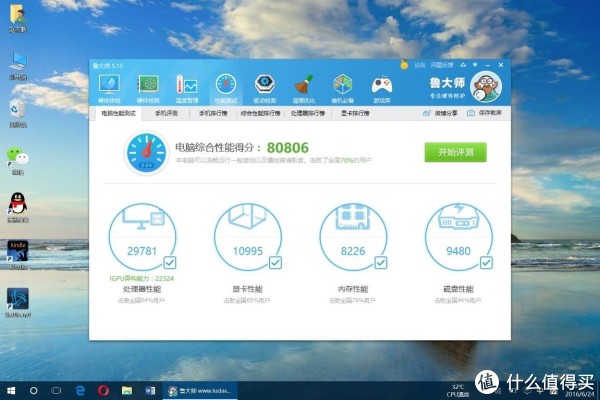Open Word from the taskbar
This screenshot has height=400, width=600.
coord(150,390)
